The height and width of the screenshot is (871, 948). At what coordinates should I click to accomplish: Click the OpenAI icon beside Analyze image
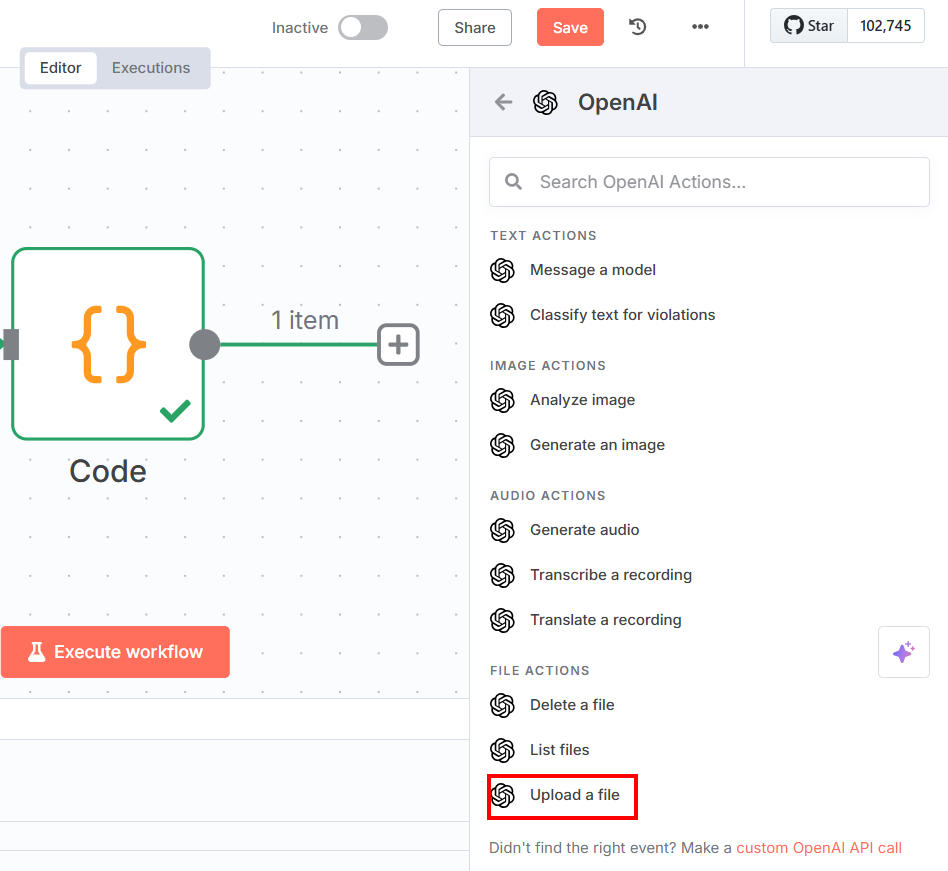coord(502,400)
